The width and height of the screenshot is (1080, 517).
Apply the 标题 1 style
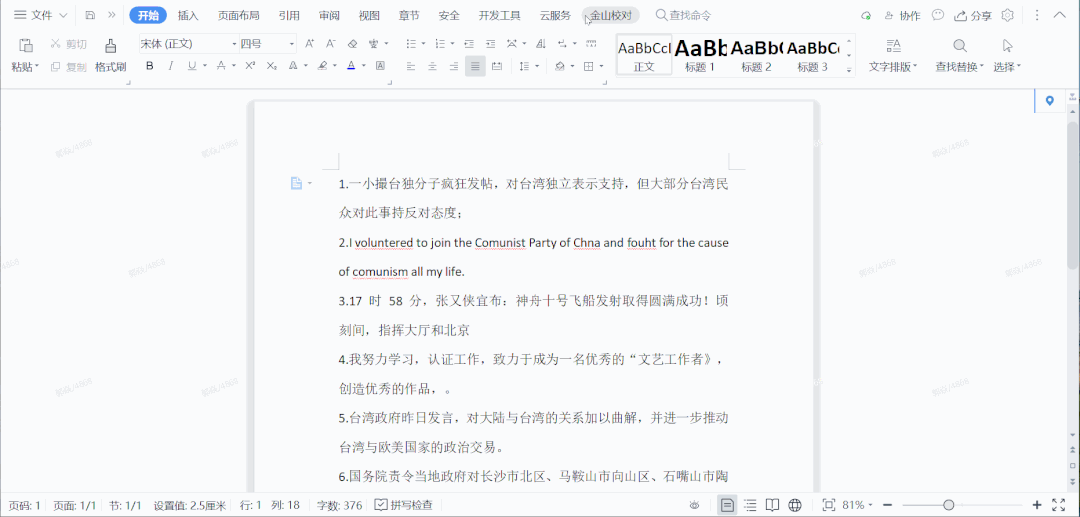pyautogui.click(x=700, y=55)
